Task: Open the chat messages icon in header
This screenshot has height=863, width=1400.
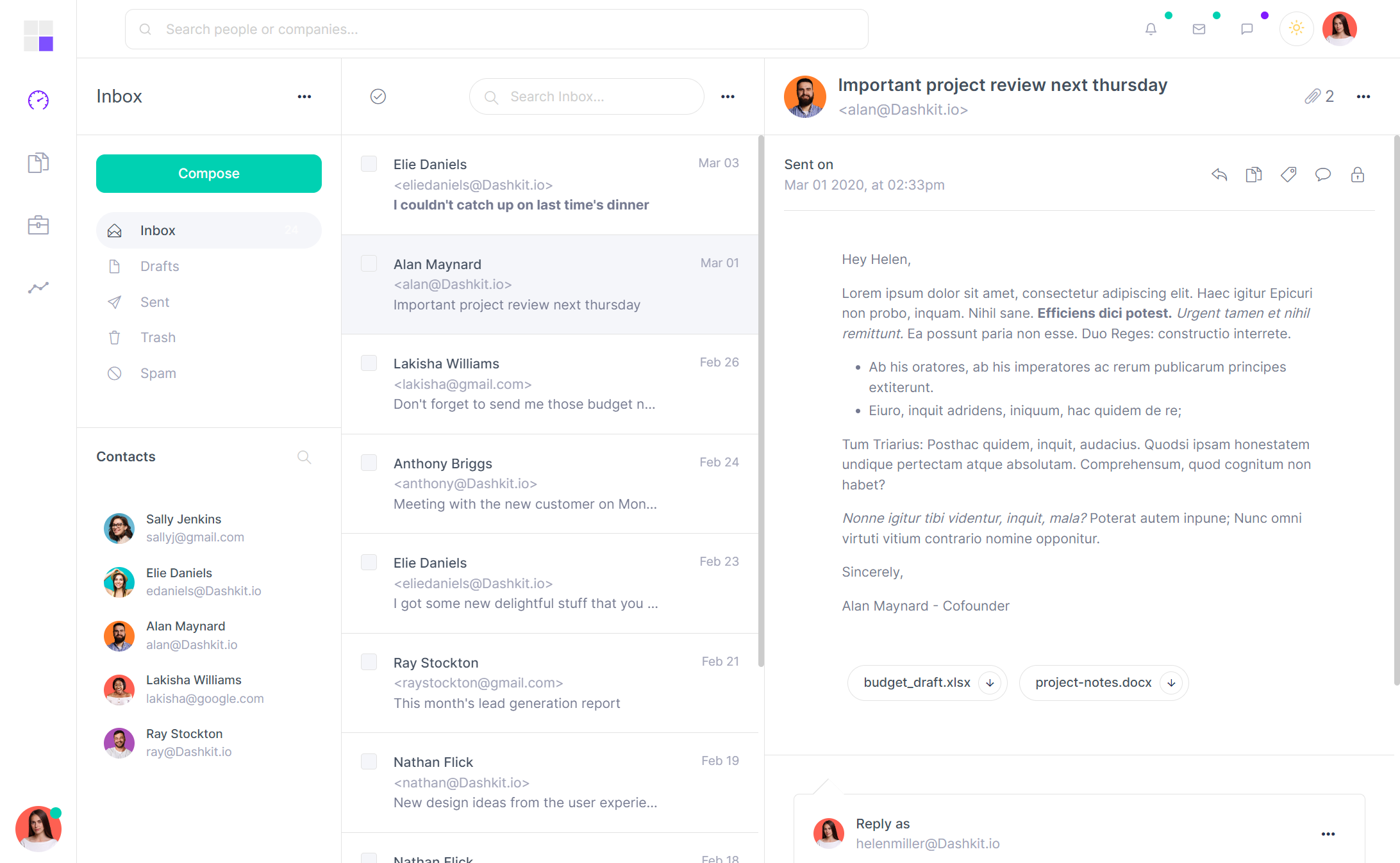Action: (x=1247, y=28)
